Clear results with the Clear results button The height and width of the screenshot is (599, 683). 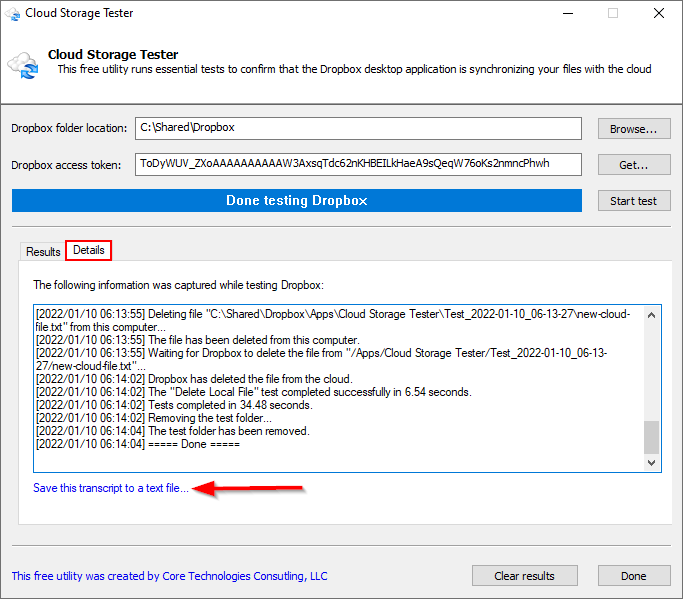pyautogui.click(x=524, y=576)
